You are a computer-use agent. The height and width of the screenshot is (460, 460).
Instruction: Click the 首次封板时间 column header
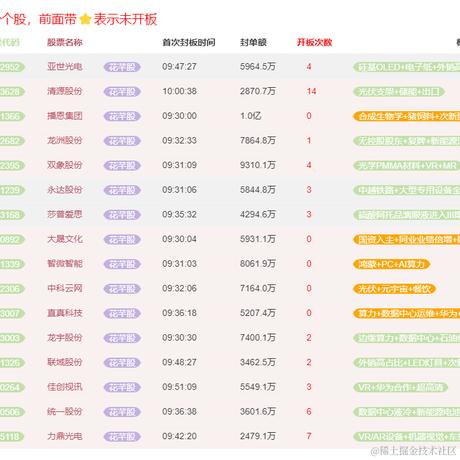click(189, 42)
